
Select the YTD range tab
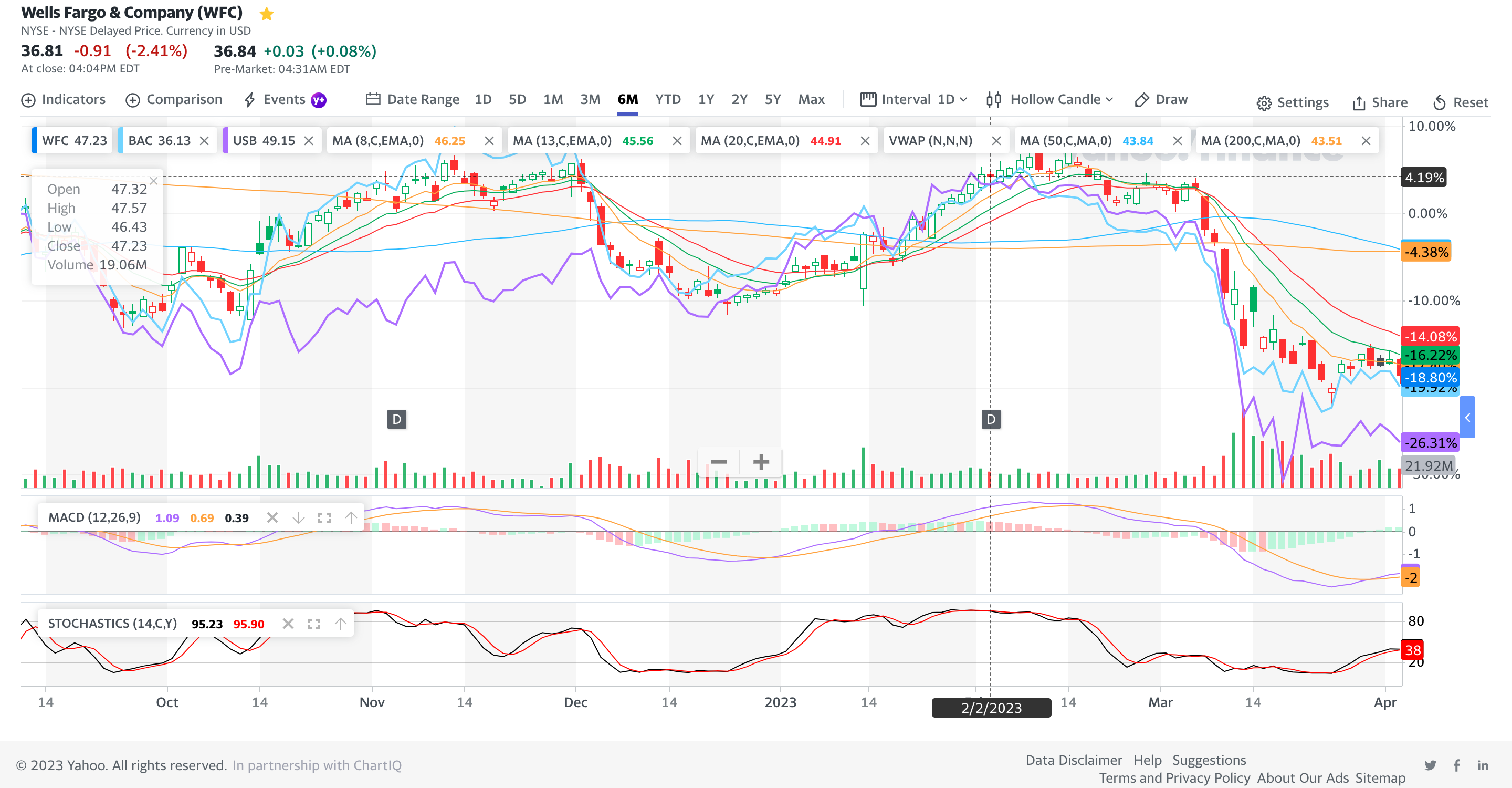pos(667,100)
